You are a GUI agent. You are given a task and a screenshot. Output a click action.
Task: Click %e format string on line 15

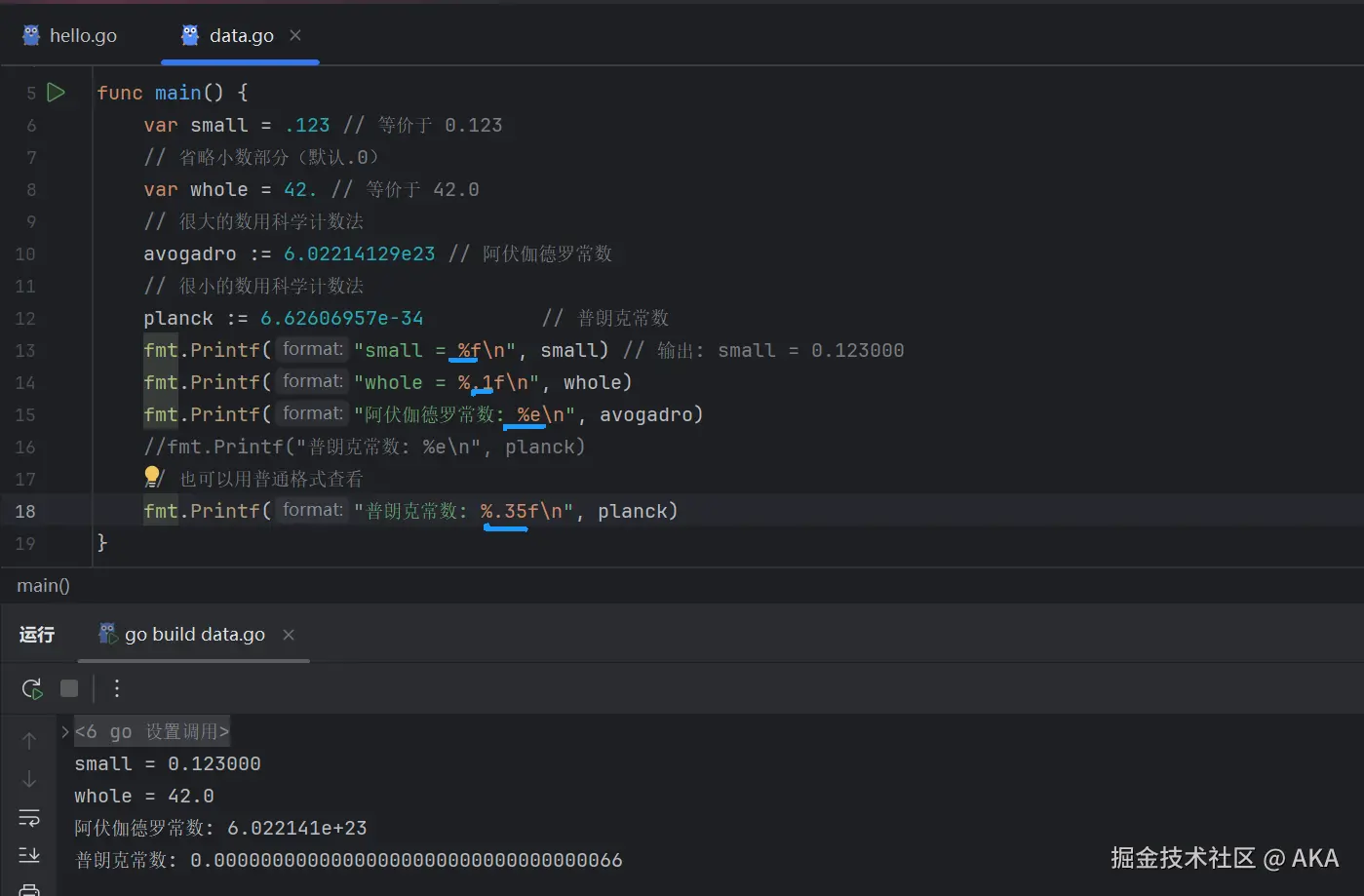pyautogui.click(x=529, y=414)
